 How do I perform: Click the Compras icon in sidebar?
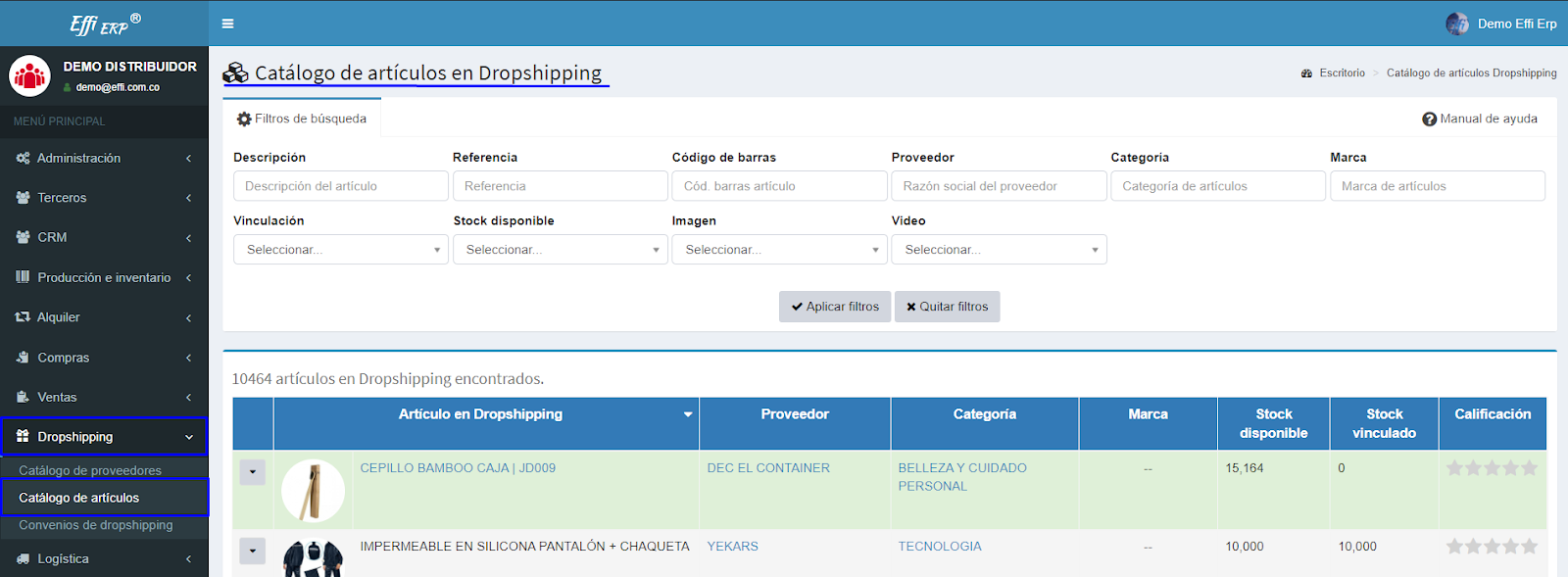click(x=23, y=358)
